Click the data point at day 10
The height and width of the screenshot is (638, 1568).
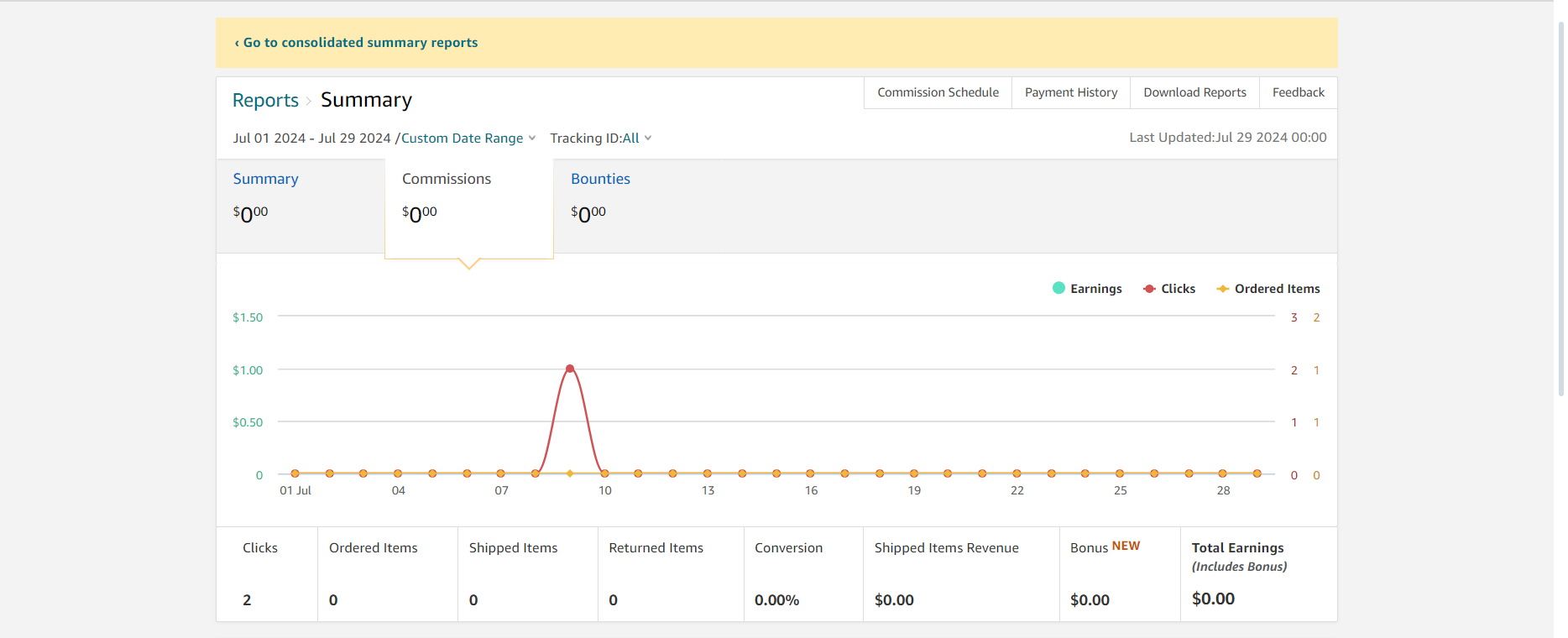click(x=604, y=473)
